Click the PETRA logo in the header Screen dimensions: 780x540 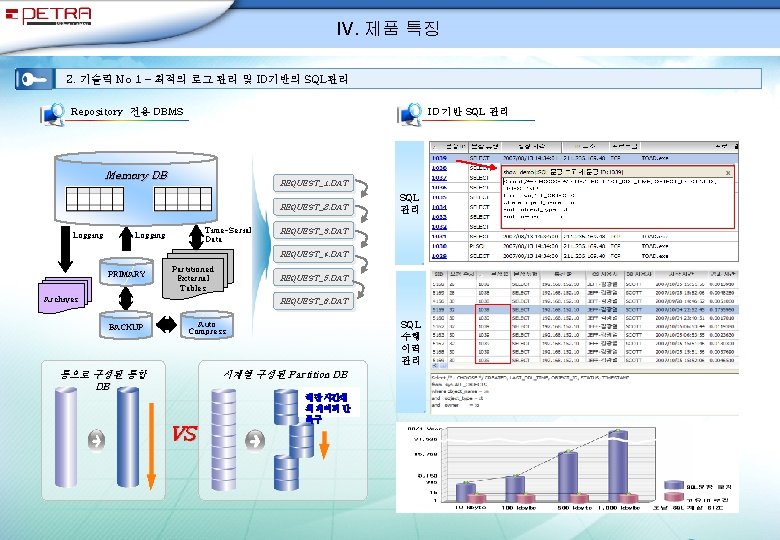(x=49, y=15)
